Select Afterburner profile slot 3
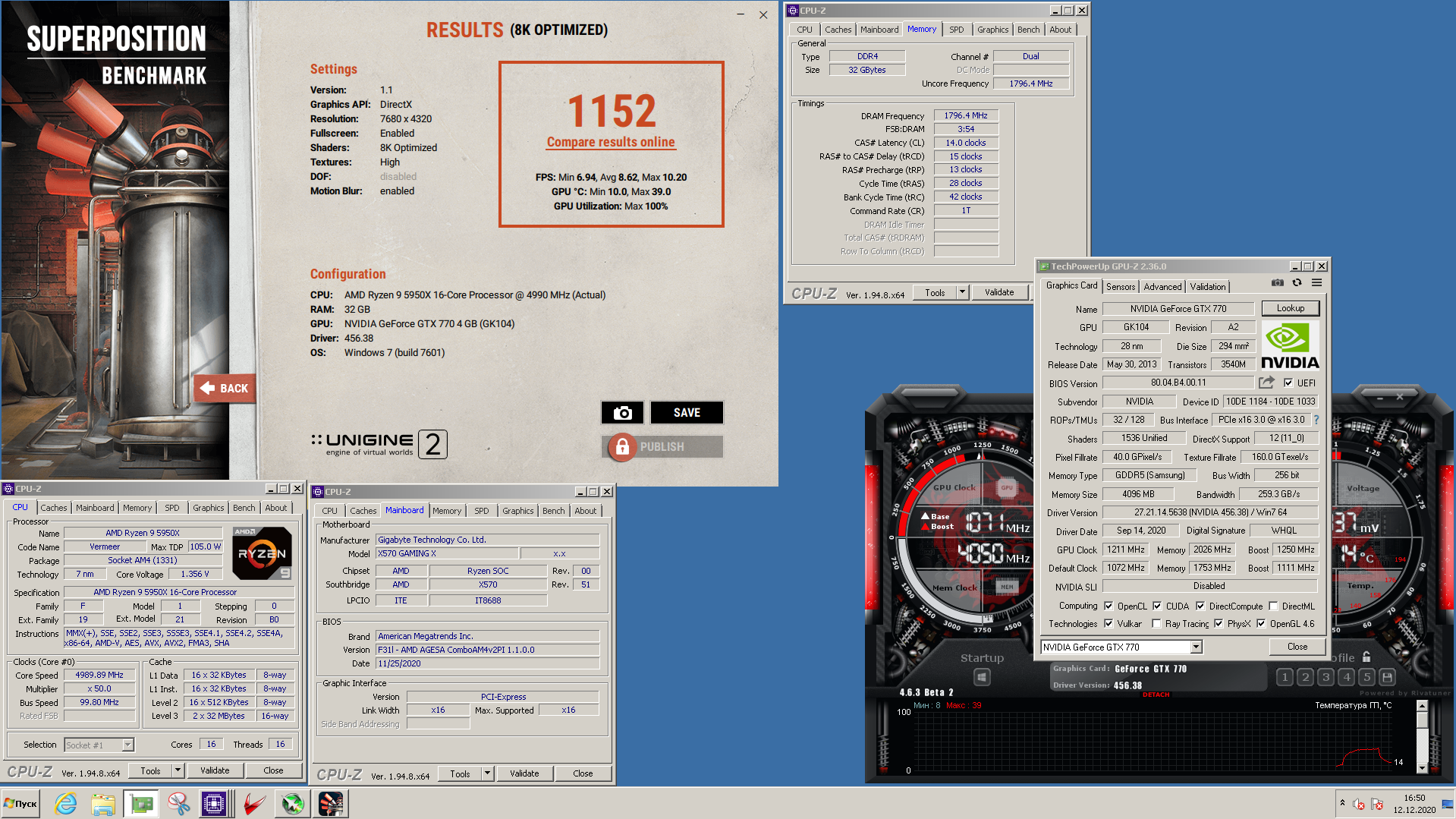Image resolution: width=1456 pixels, height=819 pixels. click(x=1325, y=677)
